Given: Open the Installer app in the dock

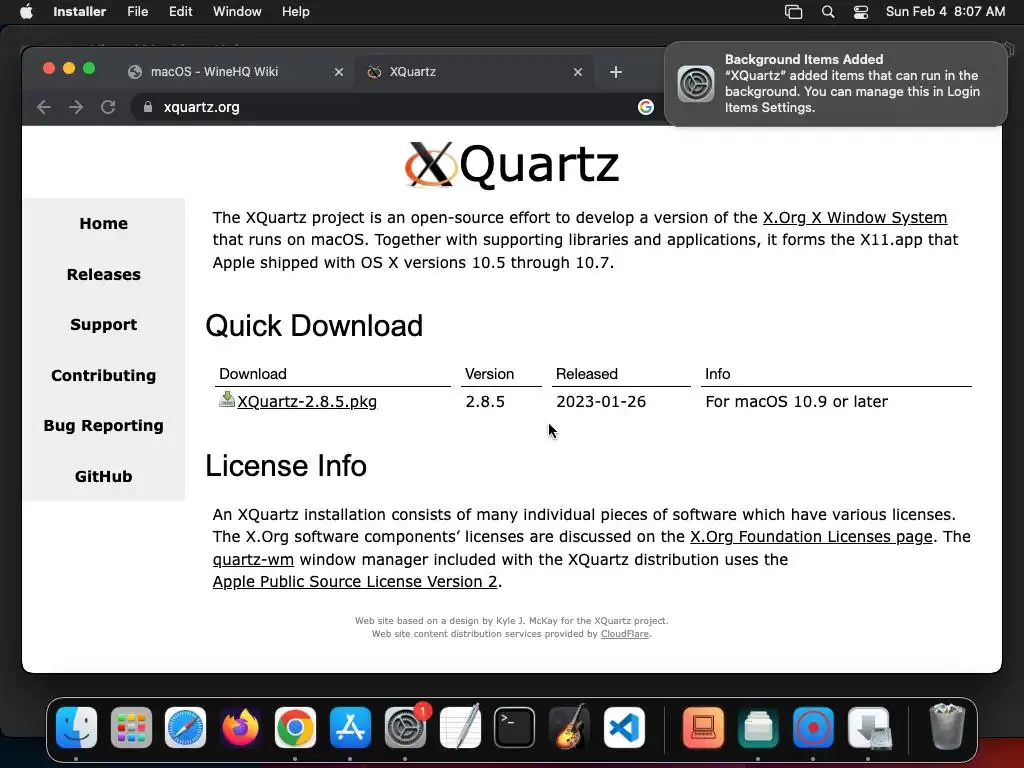Looking at the screenshot, I should point(869,728).
